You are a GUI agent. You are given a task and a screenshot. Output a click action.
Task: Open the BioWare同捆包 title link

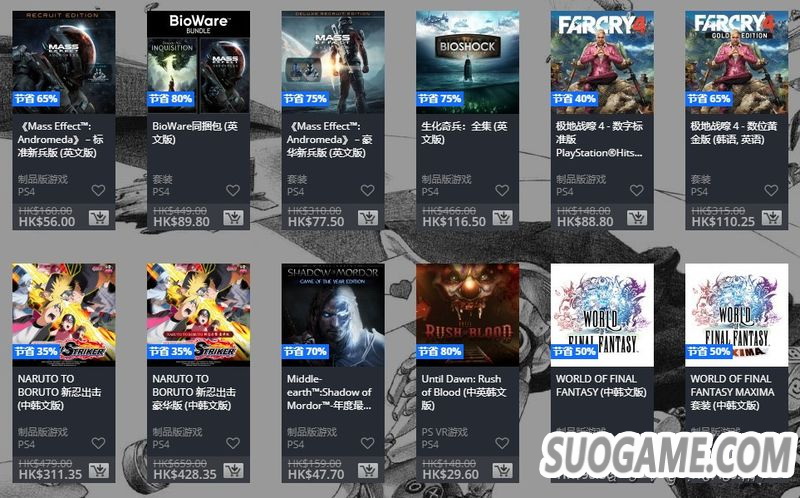195,133
